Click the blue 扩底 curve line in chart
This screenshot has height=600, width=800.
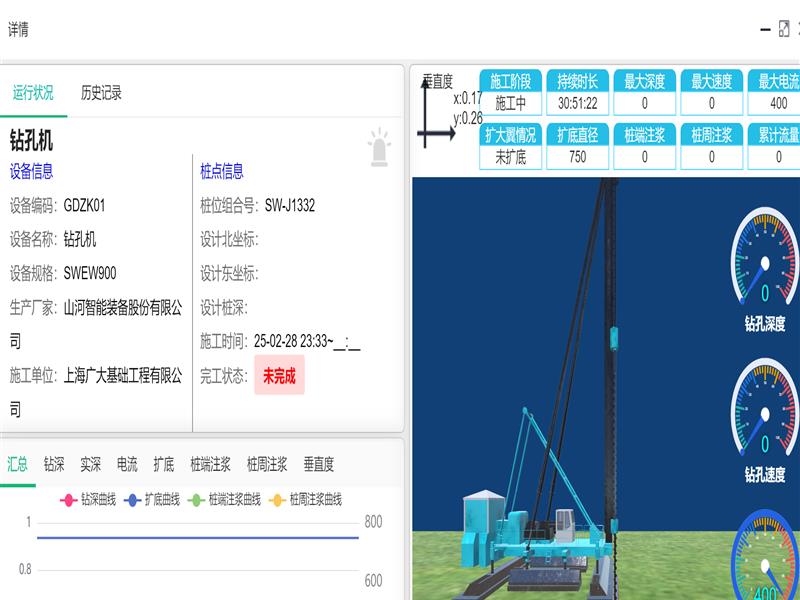point(200,538)
